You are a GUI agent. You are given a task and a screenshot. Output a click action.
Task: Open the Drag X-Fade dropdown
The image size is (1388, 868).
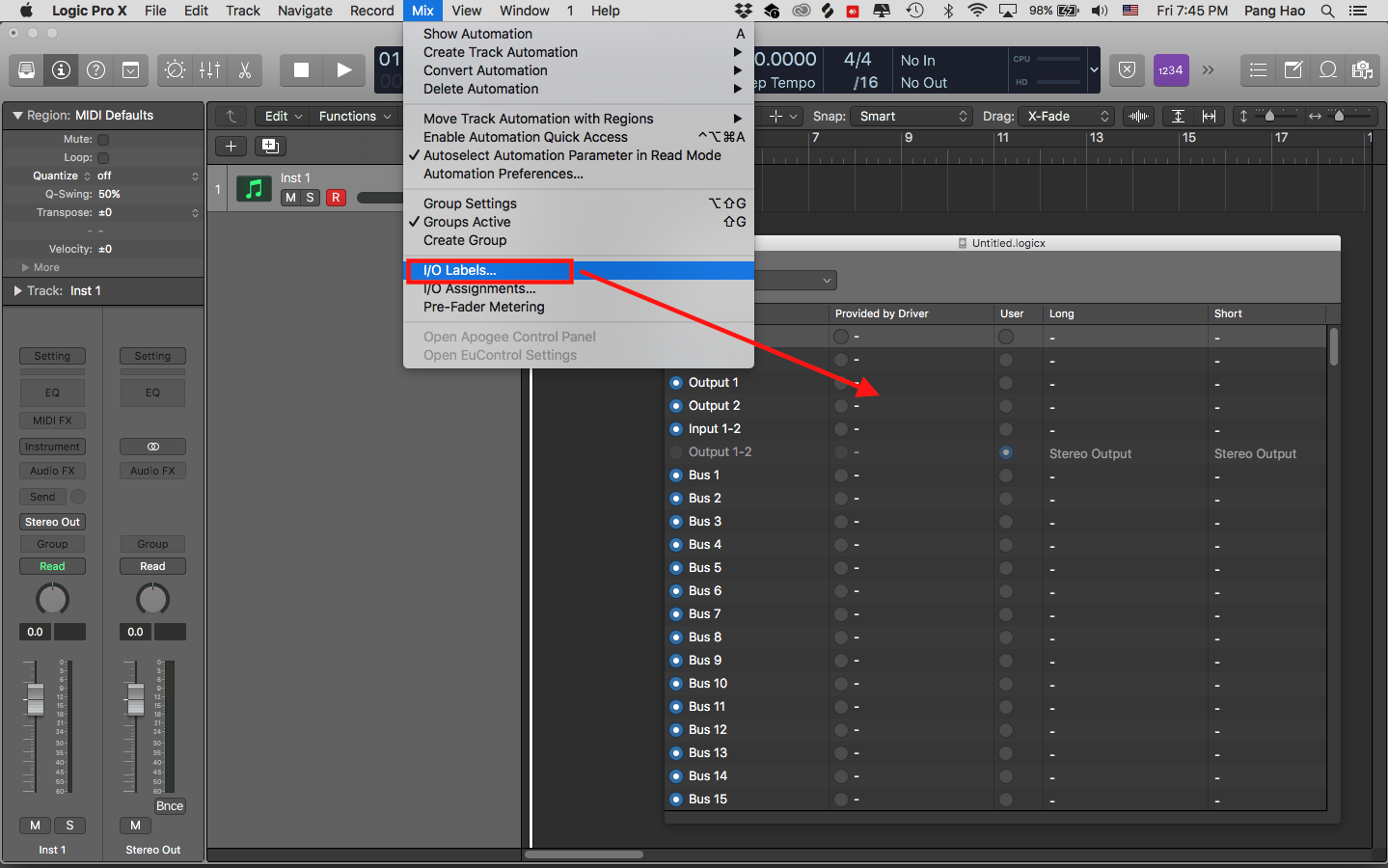click(1067, 116)
